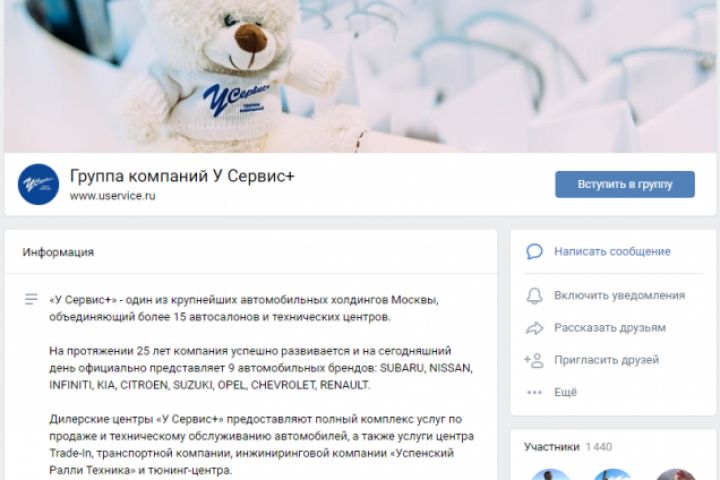Click the Вступить в группу button
Image resolution: width=720 pixels, height=480 pixels.
pos(624,184)
